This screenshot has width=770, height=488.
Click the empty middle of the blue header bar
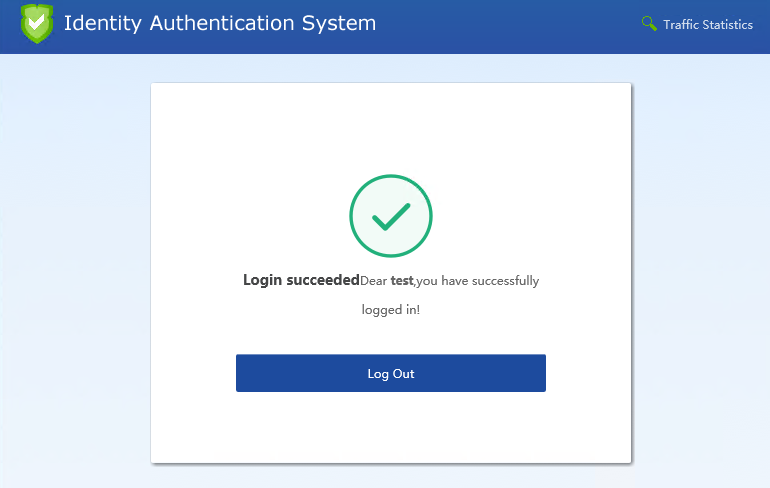coord(510,25)
